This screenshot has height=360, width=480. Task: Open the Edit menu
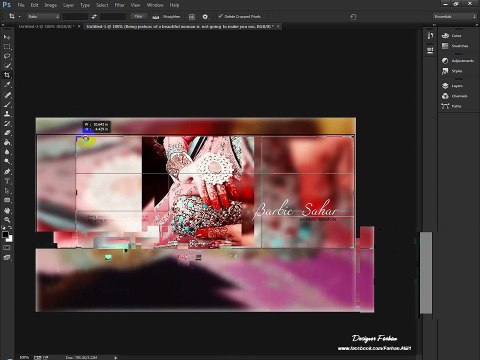coord(34,5)
